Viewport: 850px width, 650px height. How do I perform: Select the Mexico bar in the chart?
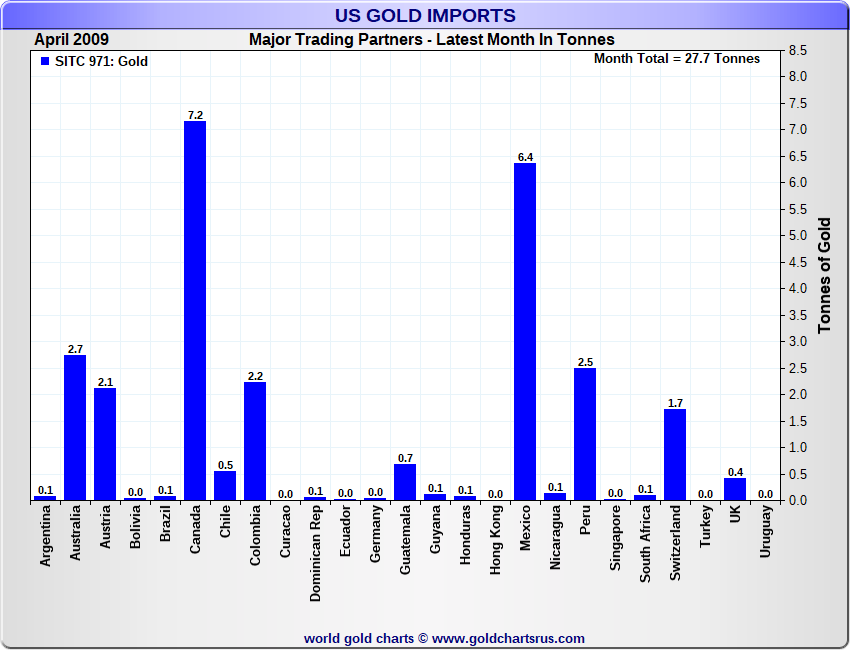(x=525, y=332)
